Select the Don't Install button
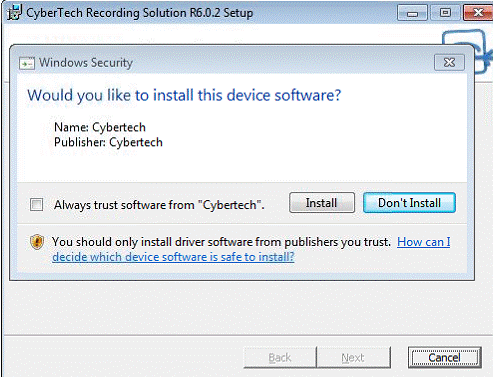493x377 pixels. click(x=409, y=203)
